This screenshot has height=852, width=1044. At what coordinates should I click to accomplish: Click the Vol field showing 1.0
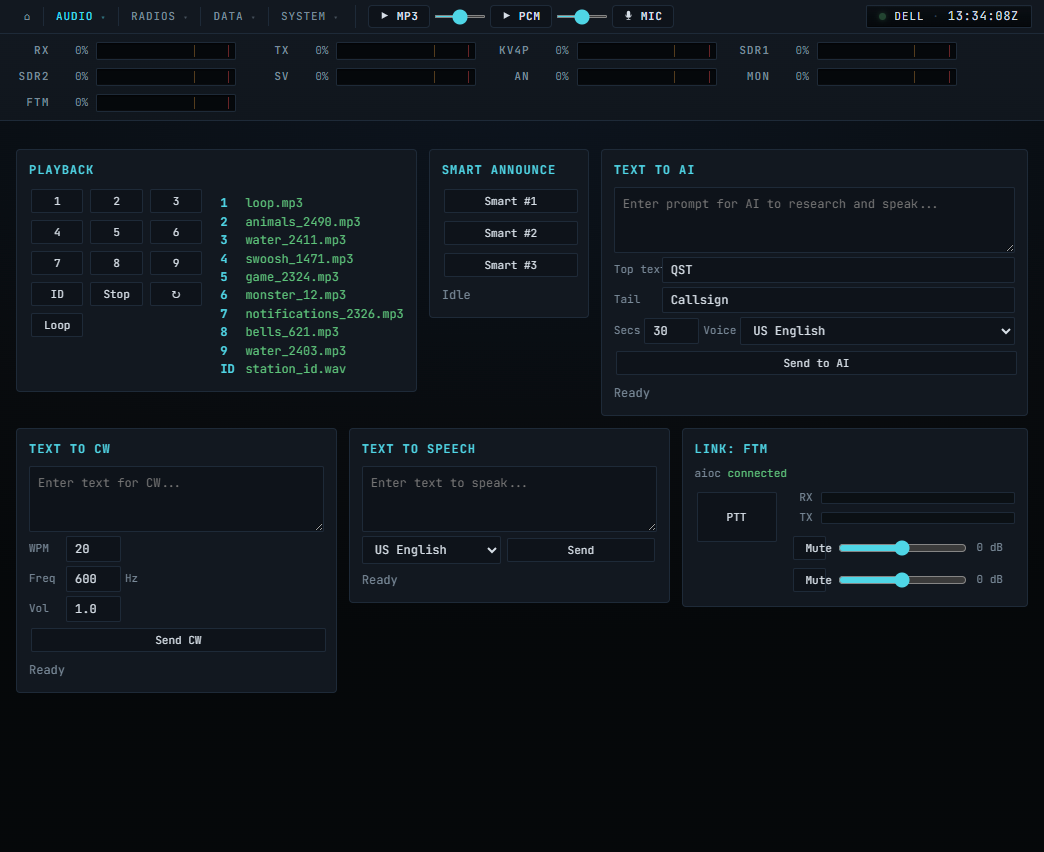93,609
